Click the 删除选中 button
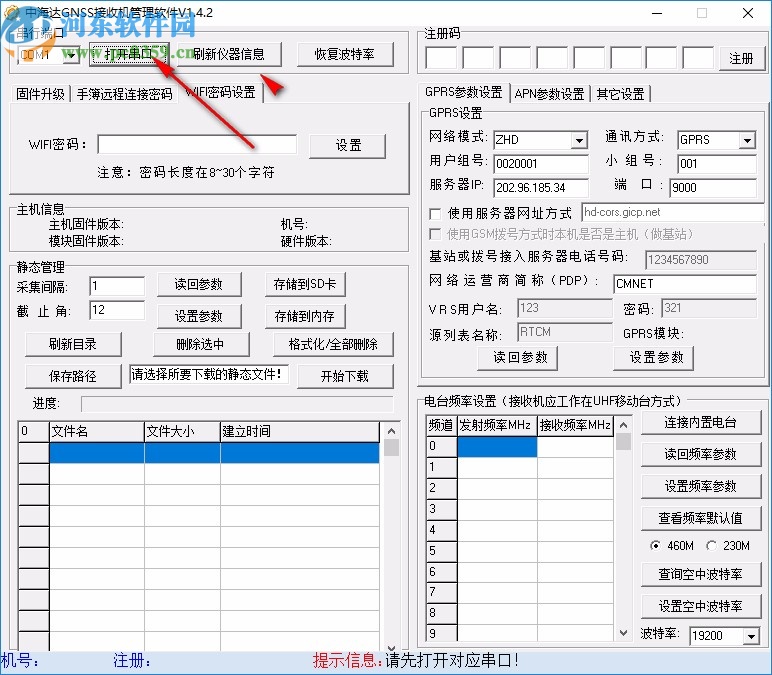This screenshot has height=675, width=772. [x=201, y=344]
